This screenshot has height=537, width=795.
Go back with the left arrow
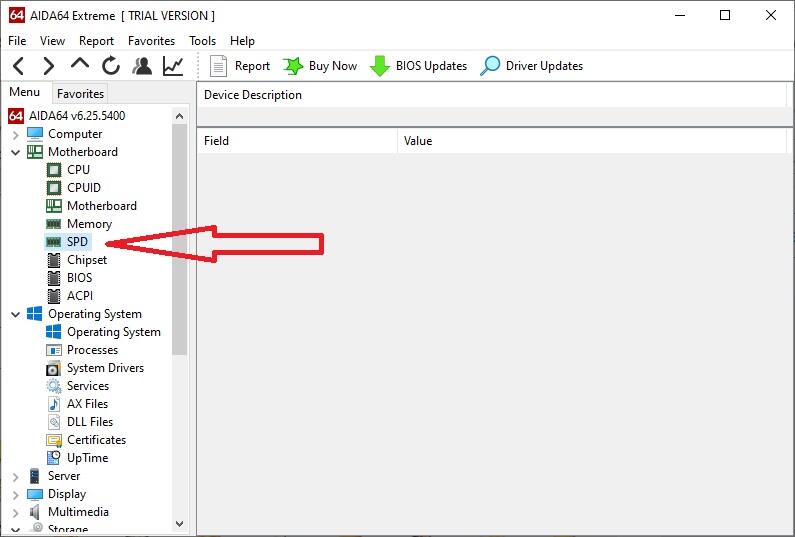(19, 66)
